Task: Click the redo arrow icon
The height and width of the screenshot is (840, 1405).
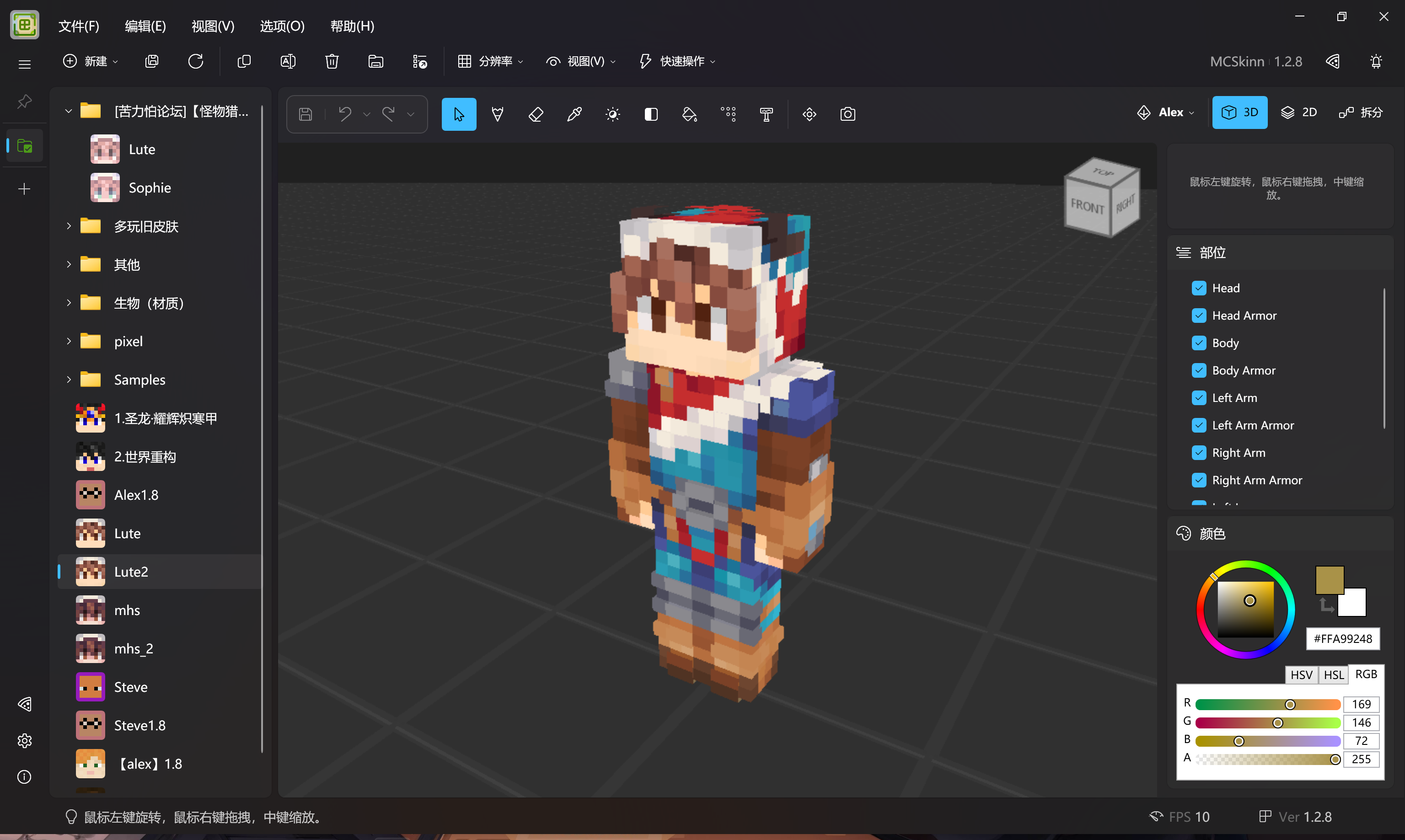Action: click(388, 114)
